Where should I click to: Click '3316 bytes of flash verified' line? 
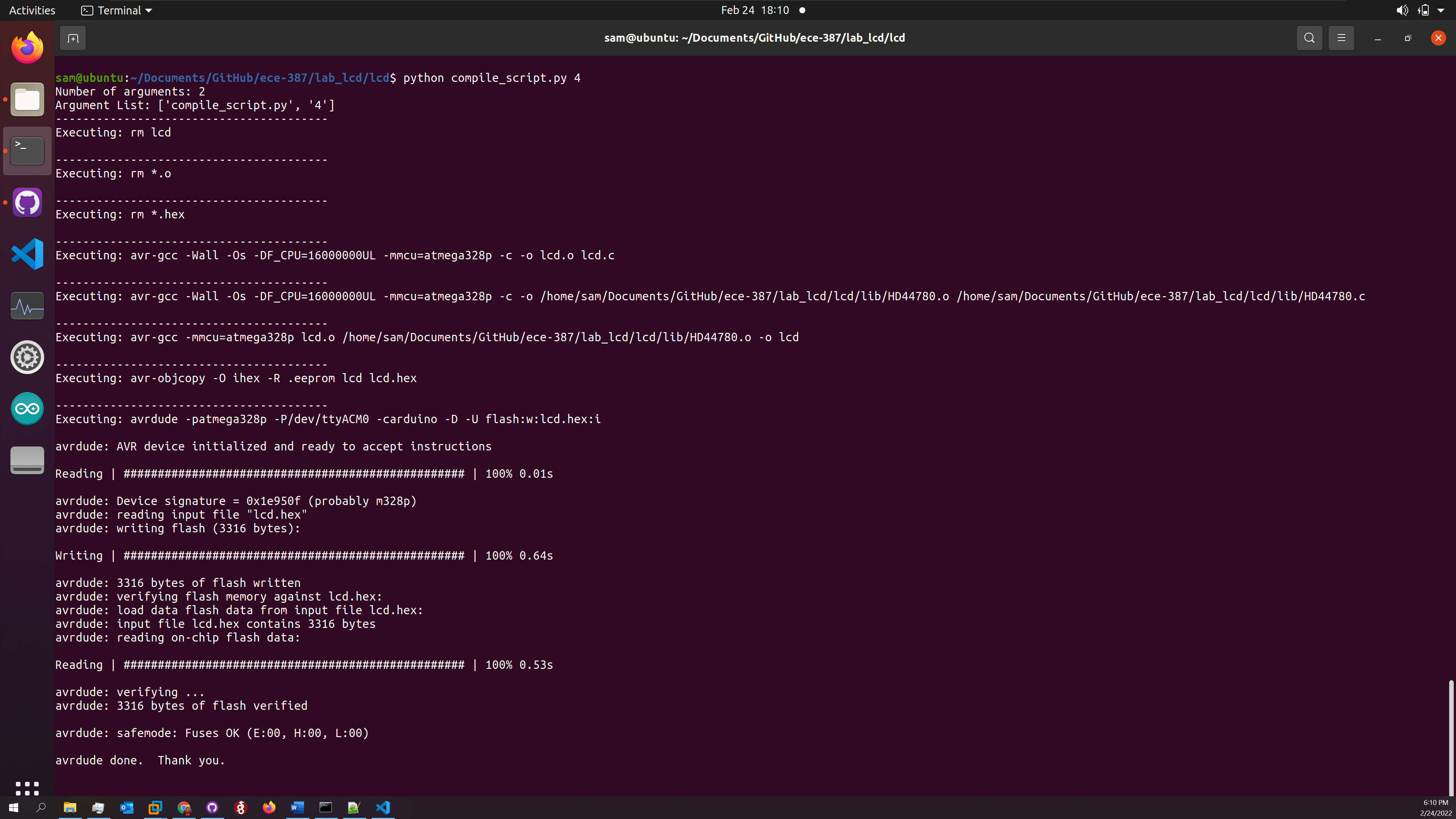coord(182,706)
